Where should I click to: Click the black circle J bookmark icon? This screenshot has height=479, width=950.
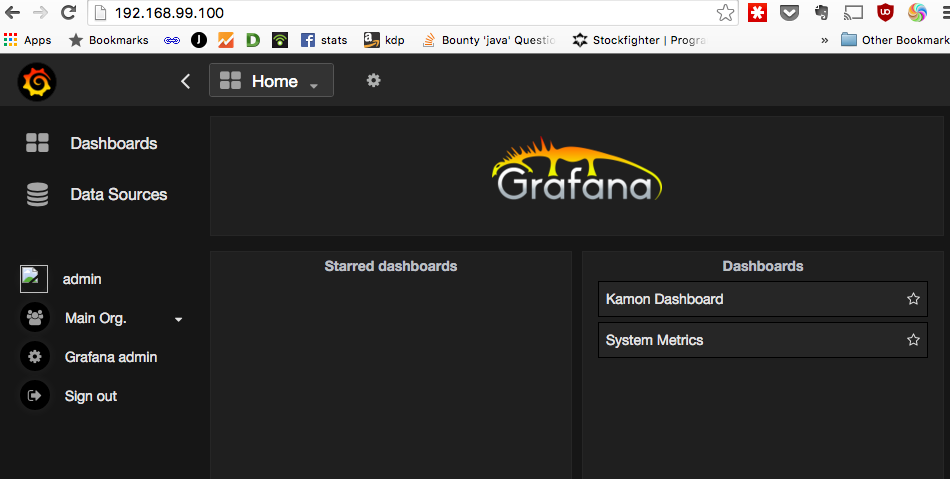pos(199,40)
